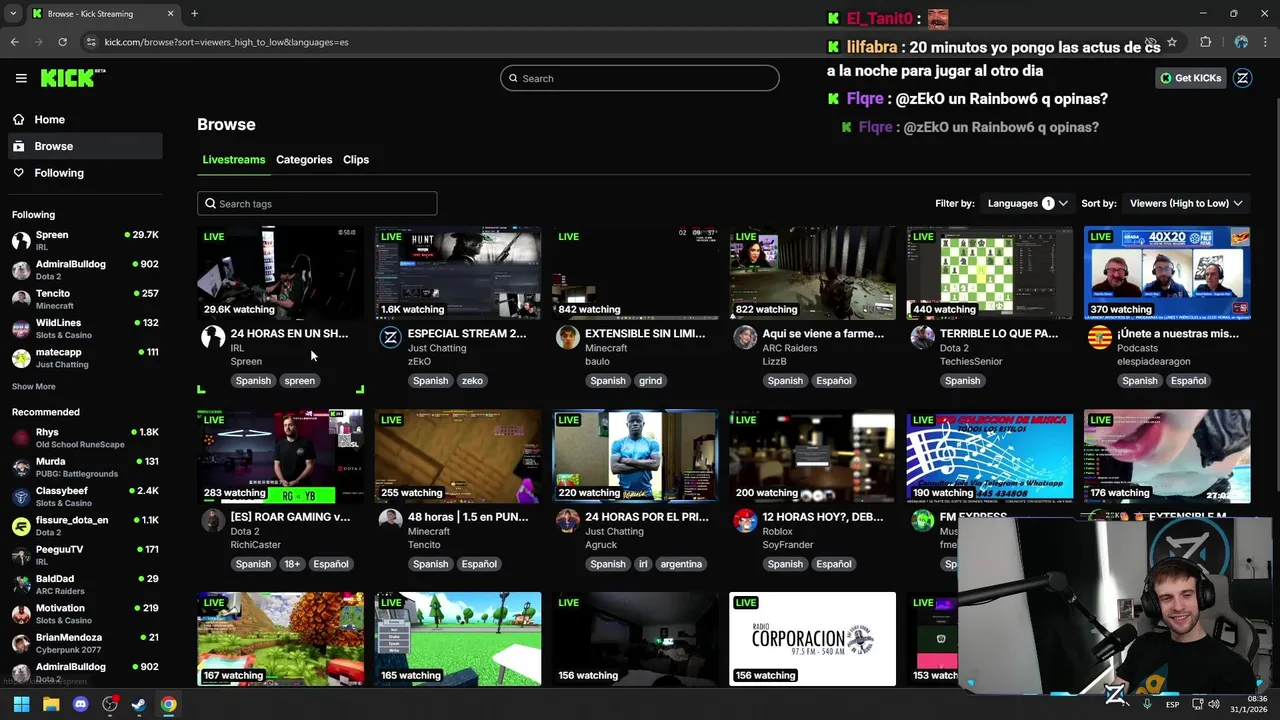Open BaldDad recommended channel

pyautogui.click(x=85, y=584)
